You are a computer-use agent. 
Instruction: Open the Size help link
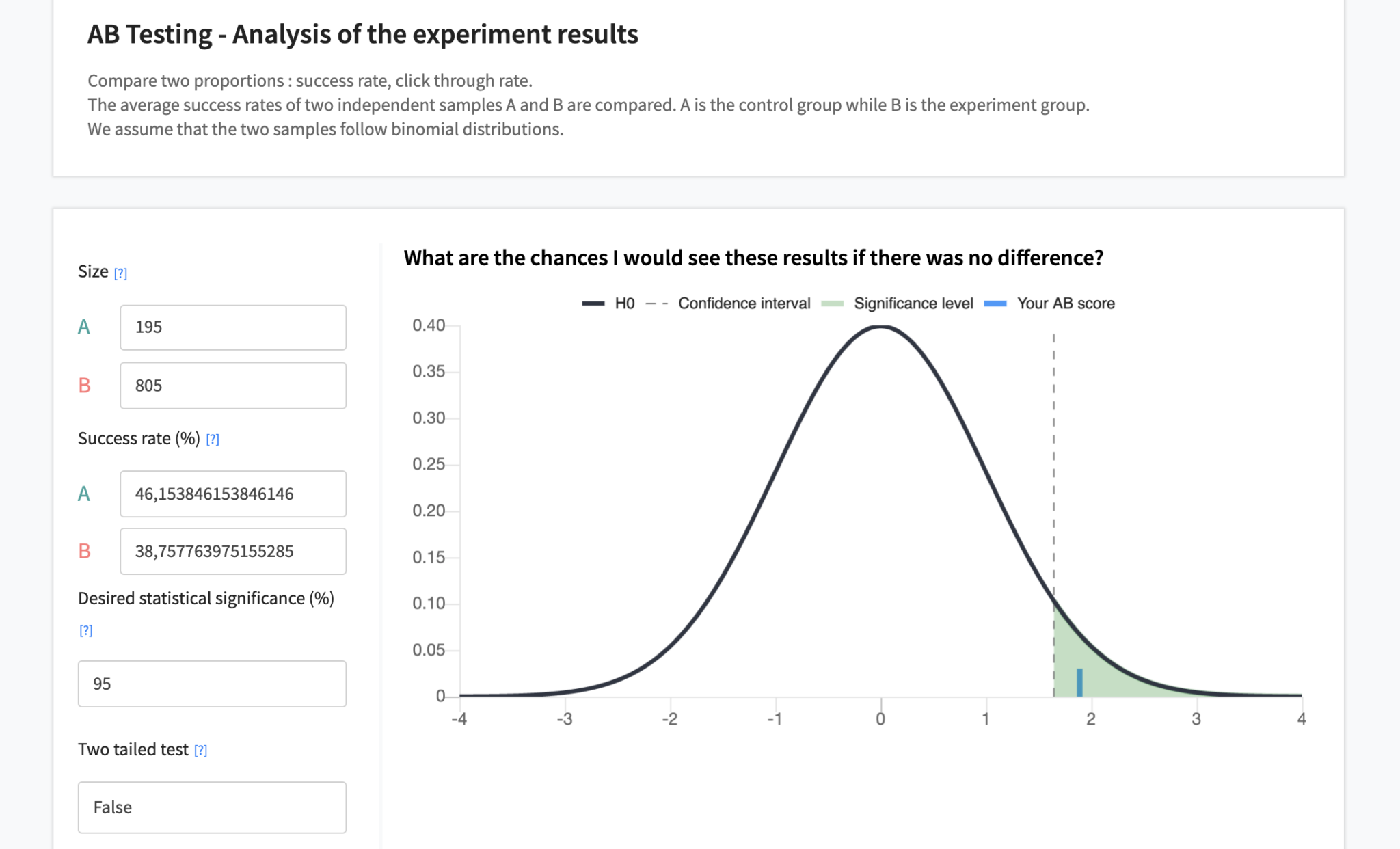121,273
